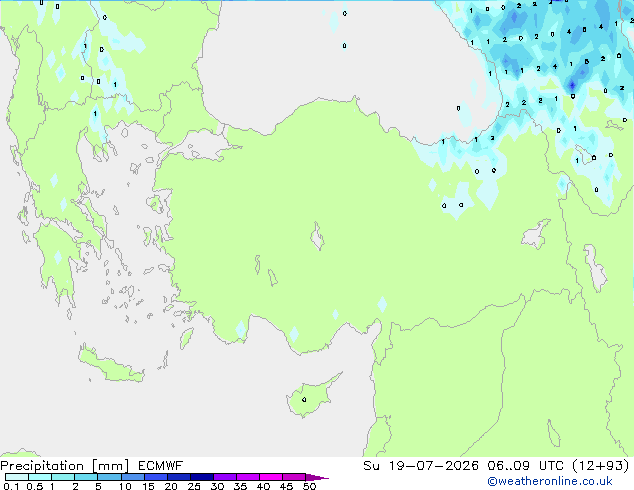
Task: Click Lake Tuz in central Turkey
Action: 317,236
